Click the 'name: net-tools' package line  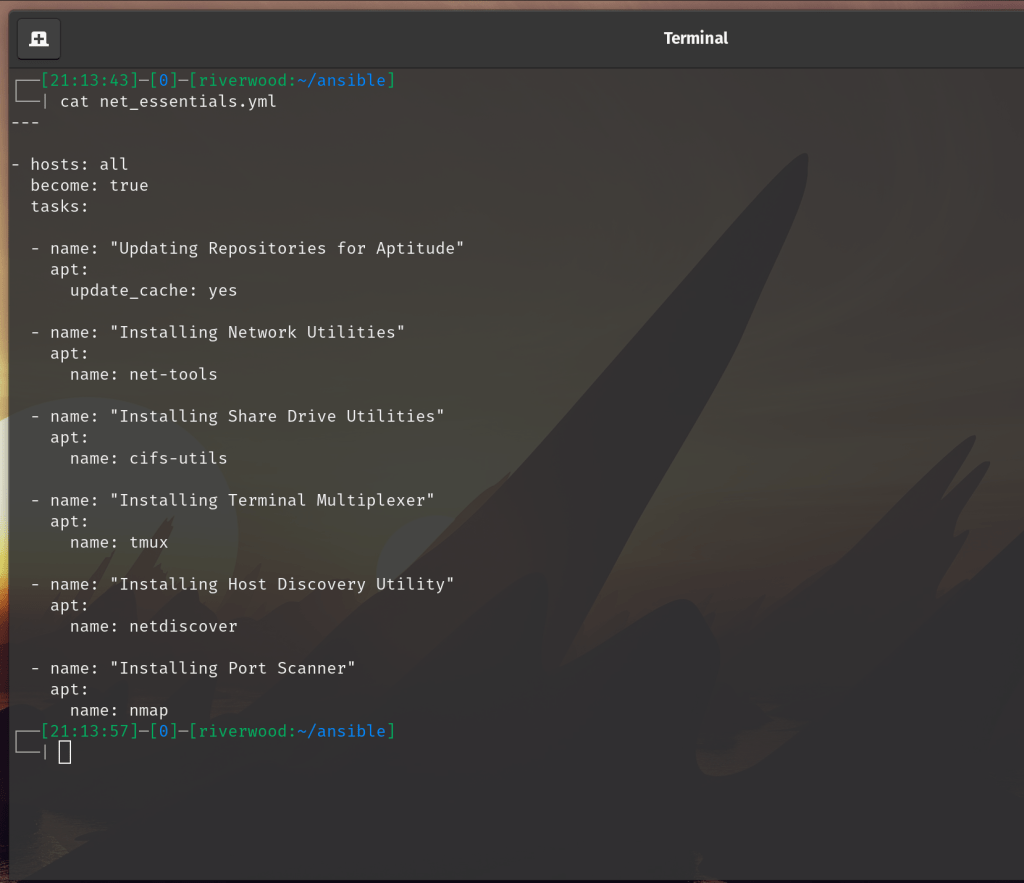coord(143,374)
